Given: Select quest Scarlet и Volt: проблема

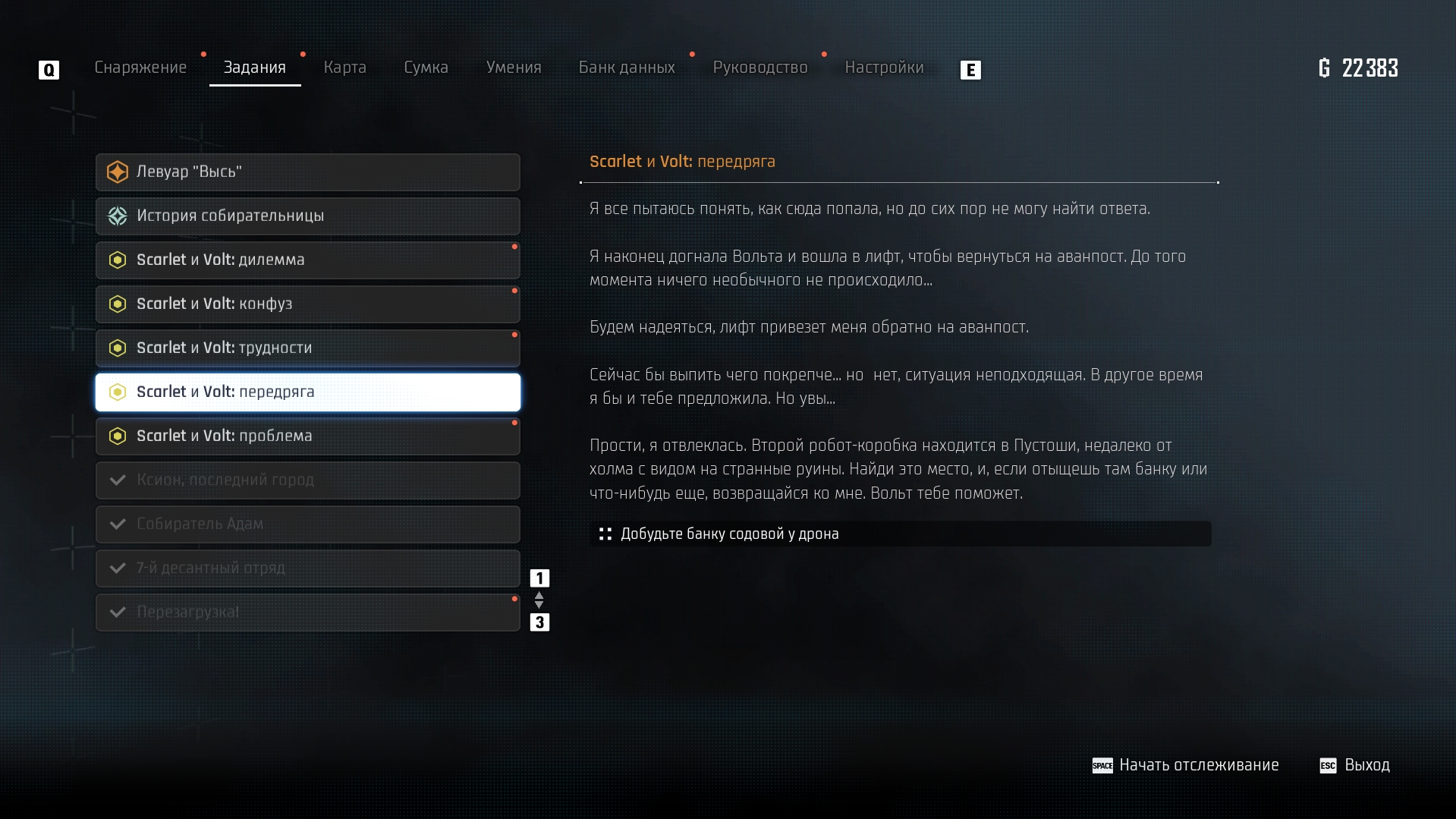Looking at the screenshot, I should [308, 436].
